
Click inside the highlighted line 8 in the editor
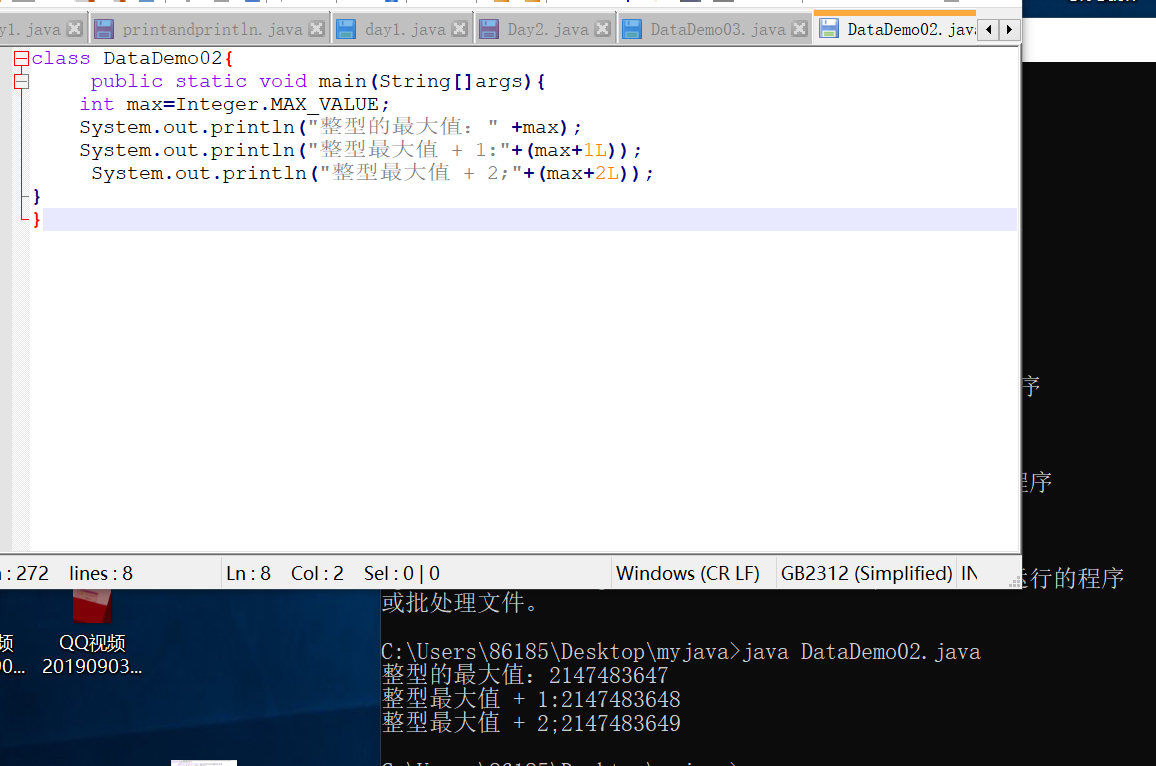point(300,218)
